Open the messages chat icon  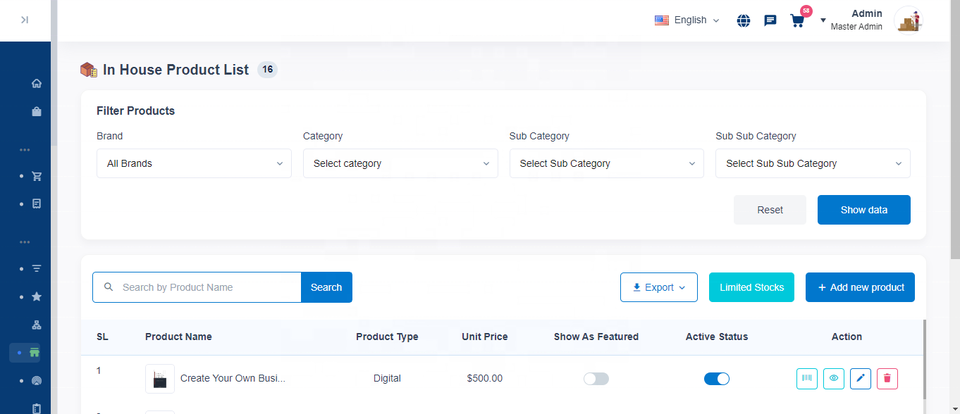[x=770, y=20]
